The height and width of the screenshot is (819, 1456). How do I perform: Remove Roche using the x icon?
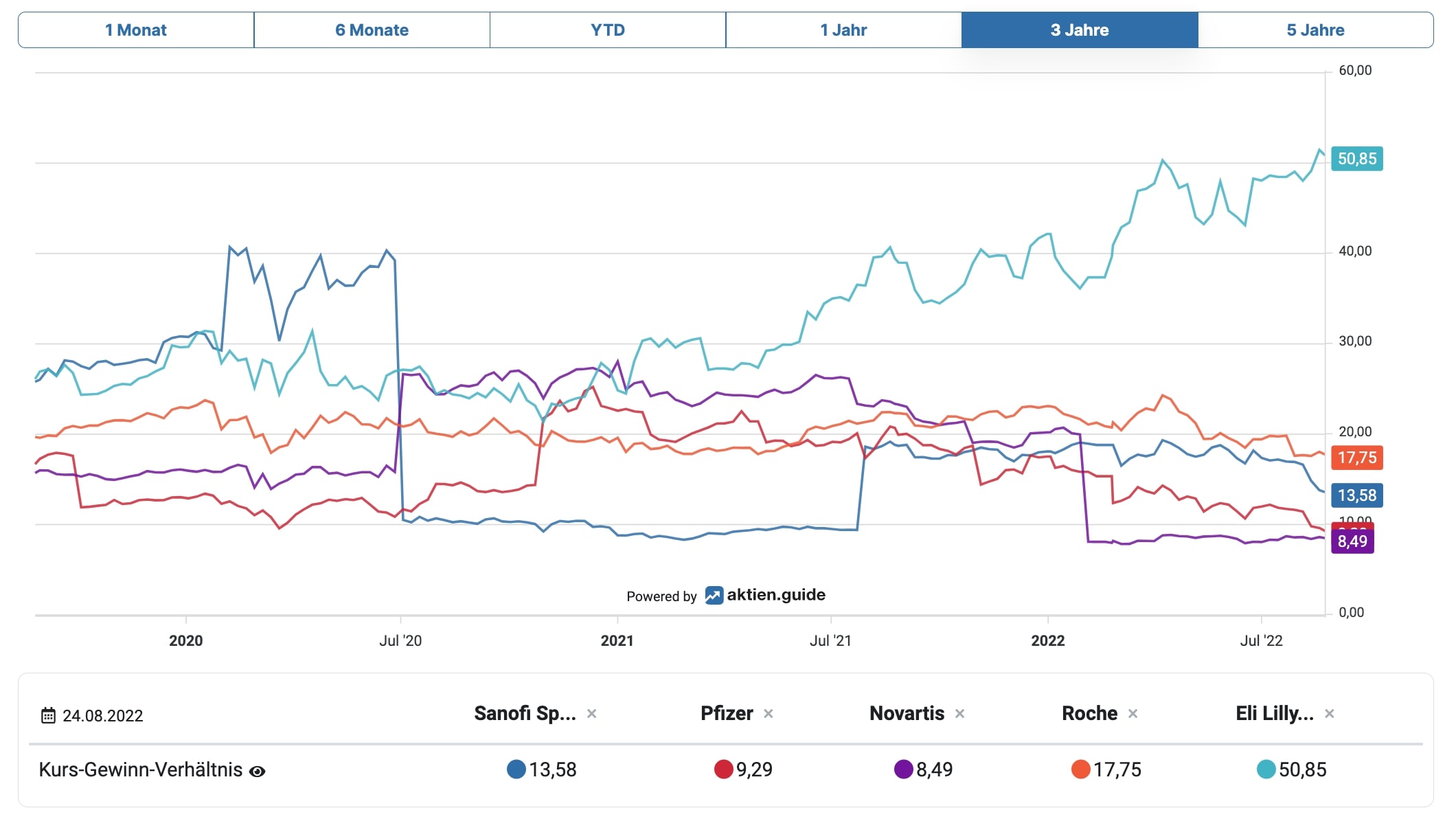[1133, 714]
